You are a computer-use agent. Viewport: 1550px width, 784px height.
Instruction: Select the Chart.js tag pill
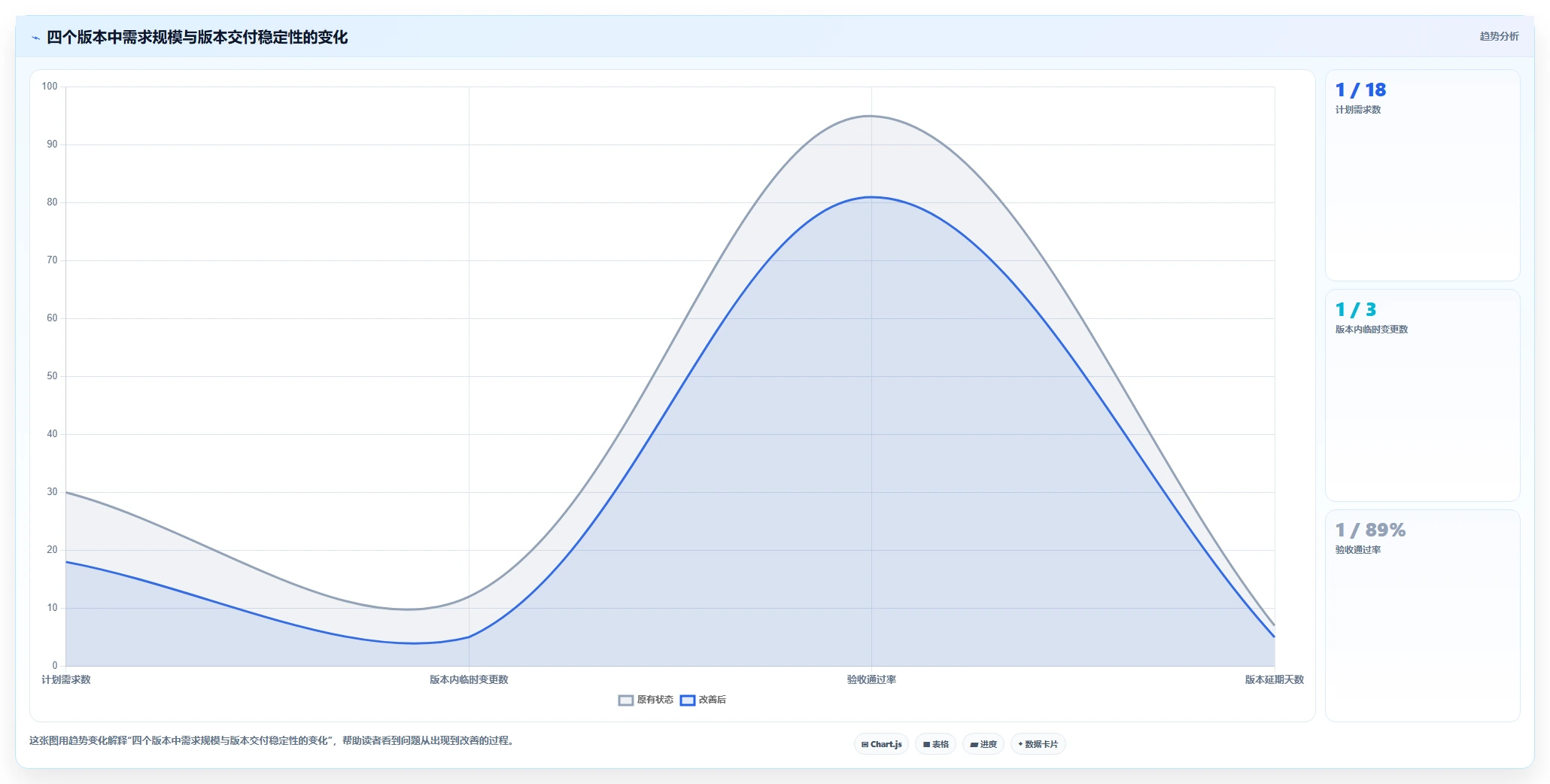tap(882, 744)
